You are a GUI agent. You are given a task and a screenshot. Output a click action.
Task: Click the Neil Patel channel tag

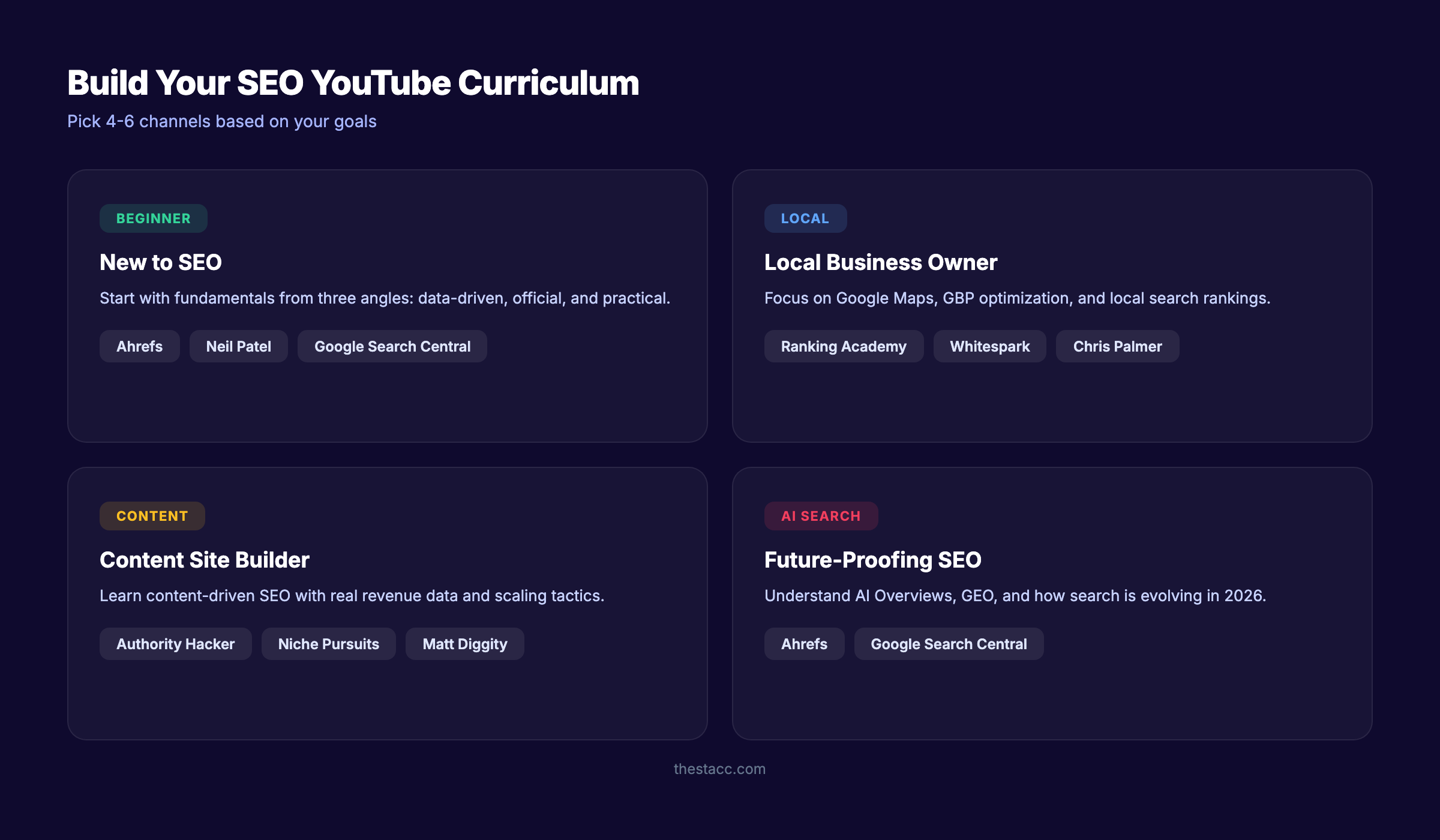pos(238,346)
